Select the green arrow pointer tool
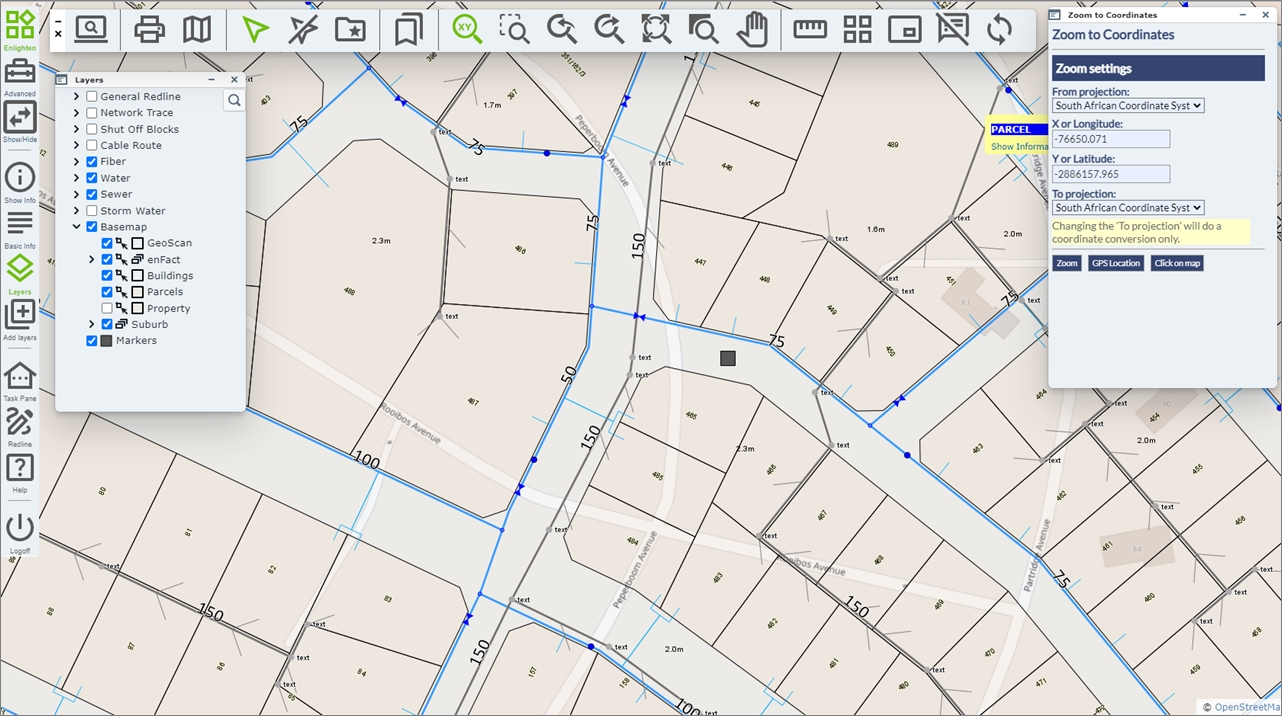Screen dimensions: 1282x716 pos(255,30)
